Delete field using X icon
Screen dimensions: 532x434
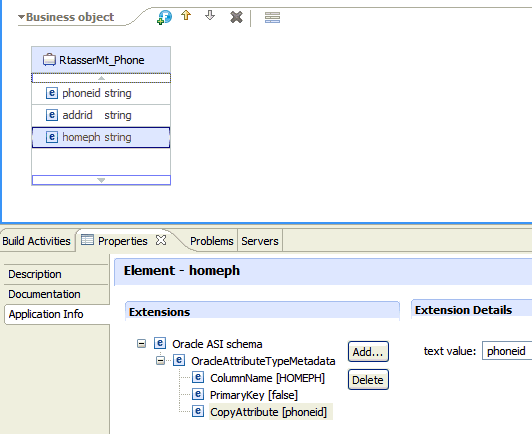pyautogui.click(x=236, y=17)
